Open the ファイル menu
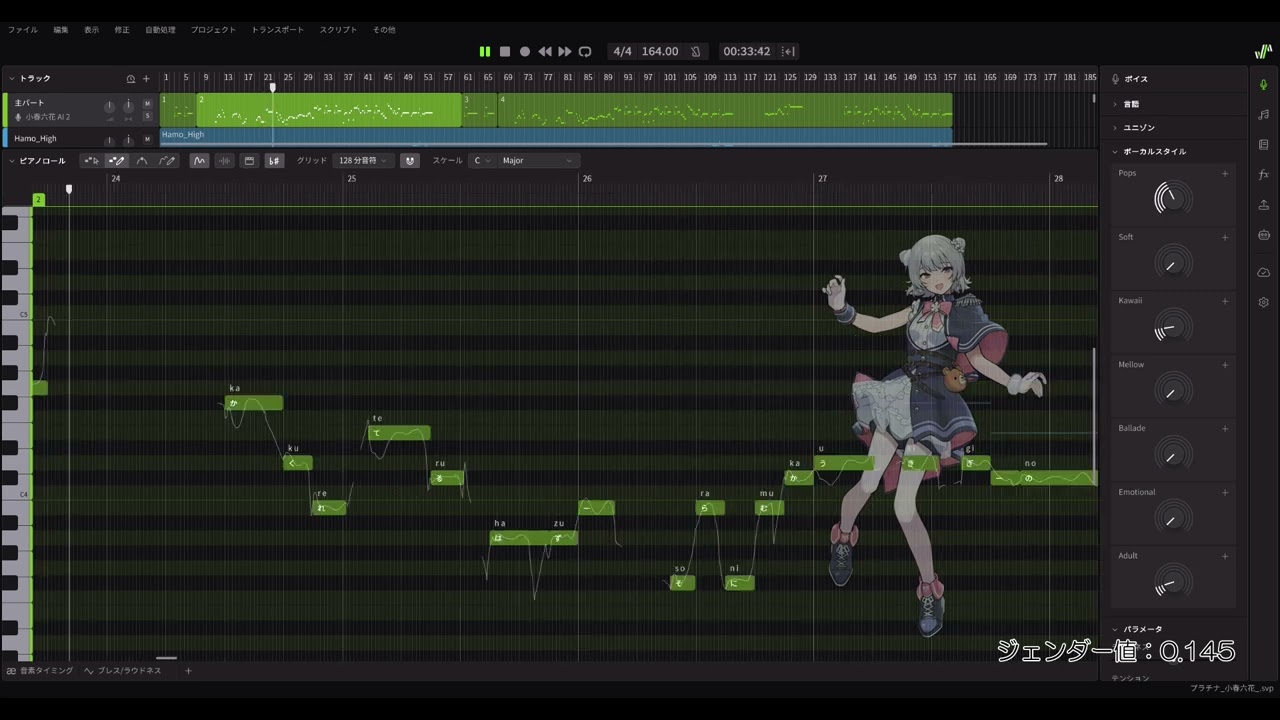The width and height of the screenshot is (1280, 720). (x=23, y=30)
